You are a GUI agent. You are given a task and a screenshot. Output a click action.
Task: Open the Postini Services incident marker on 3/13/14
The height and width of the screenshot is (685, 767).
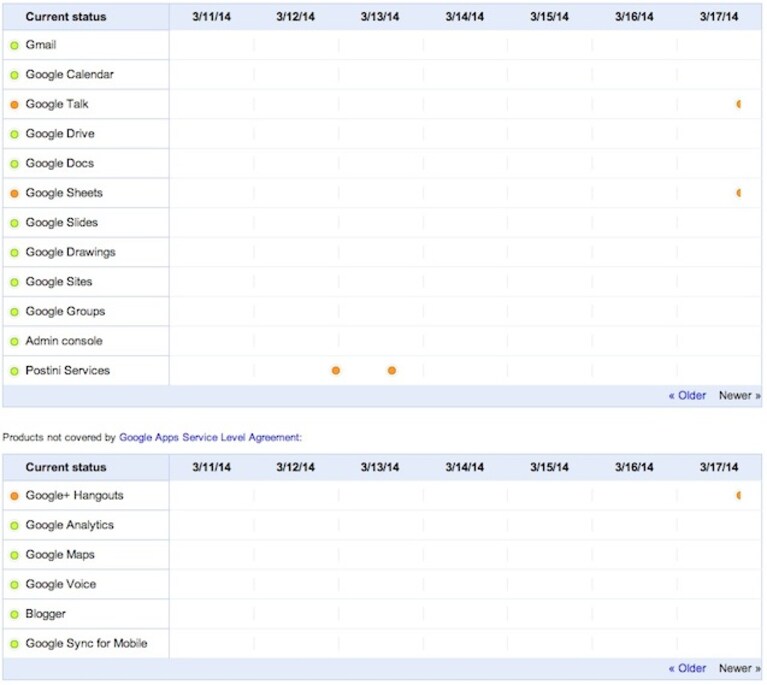pos(392,371)
